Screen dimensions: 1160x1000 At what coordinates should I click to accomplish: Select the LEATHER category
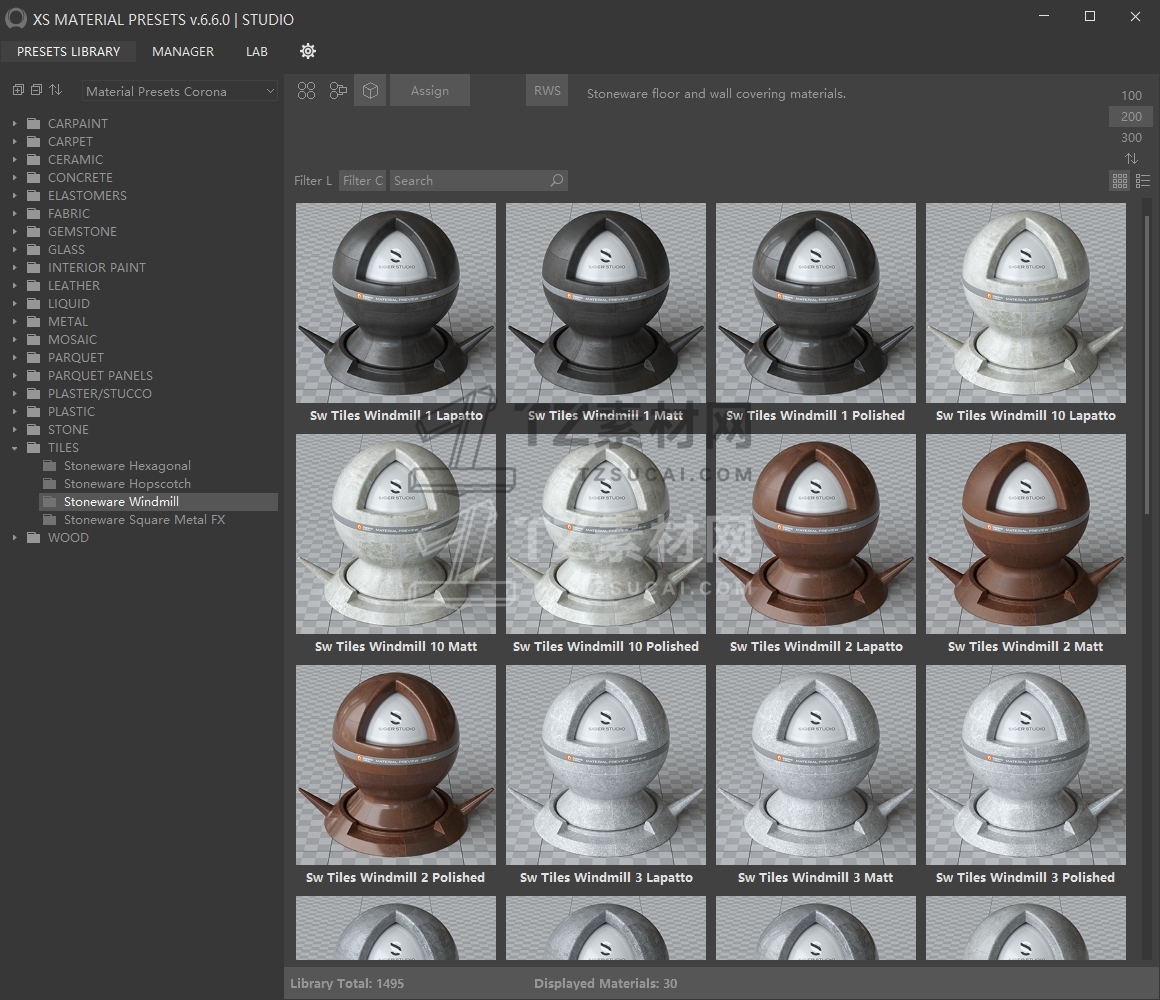(x=74, y=286)
